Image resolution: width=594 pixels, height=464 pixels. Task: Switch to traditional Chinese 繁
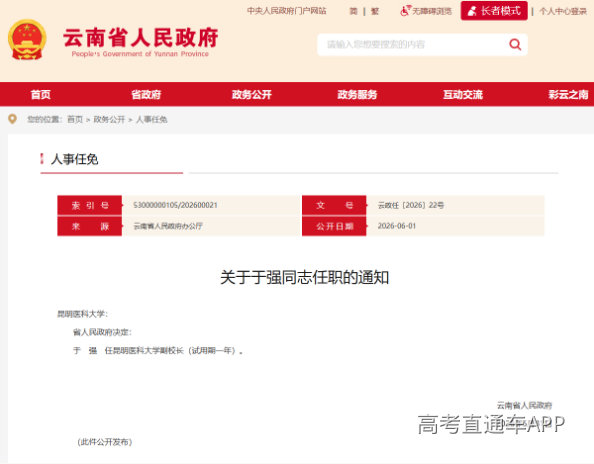[375, 11]
